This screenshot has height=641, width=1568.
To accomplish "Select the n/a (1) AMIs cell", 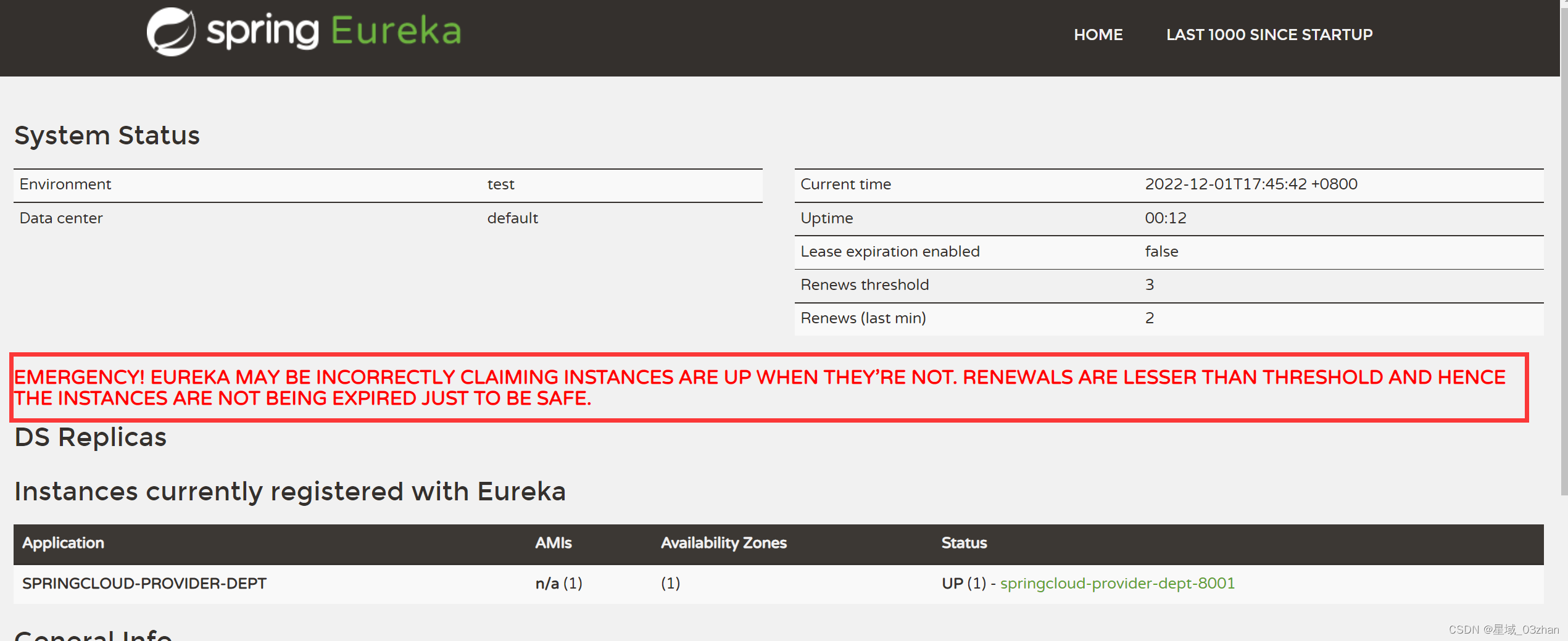I will coord(558,584).
